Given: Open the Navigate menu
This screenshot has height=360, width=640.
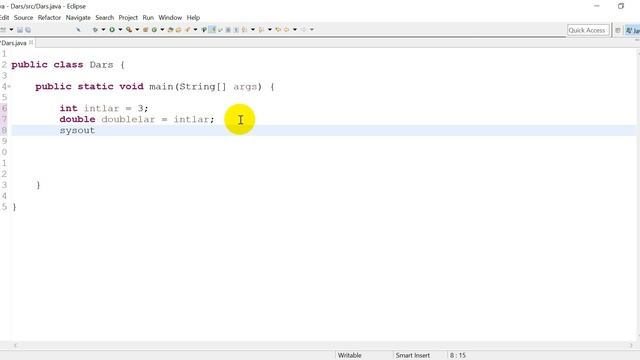Looking at the screenshot, I should click(78, 18).
